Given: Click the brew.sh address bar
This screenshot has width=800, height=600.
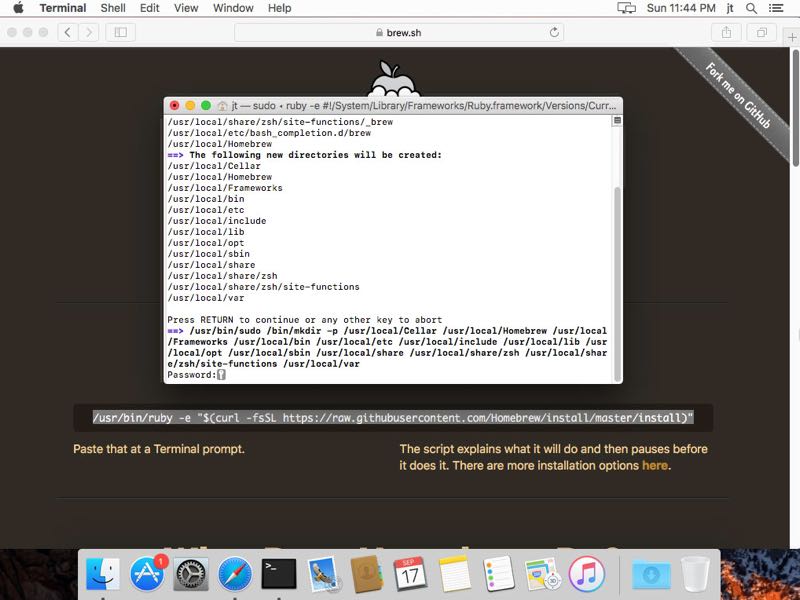Looking at the screenshot, I should coord(399,33).
